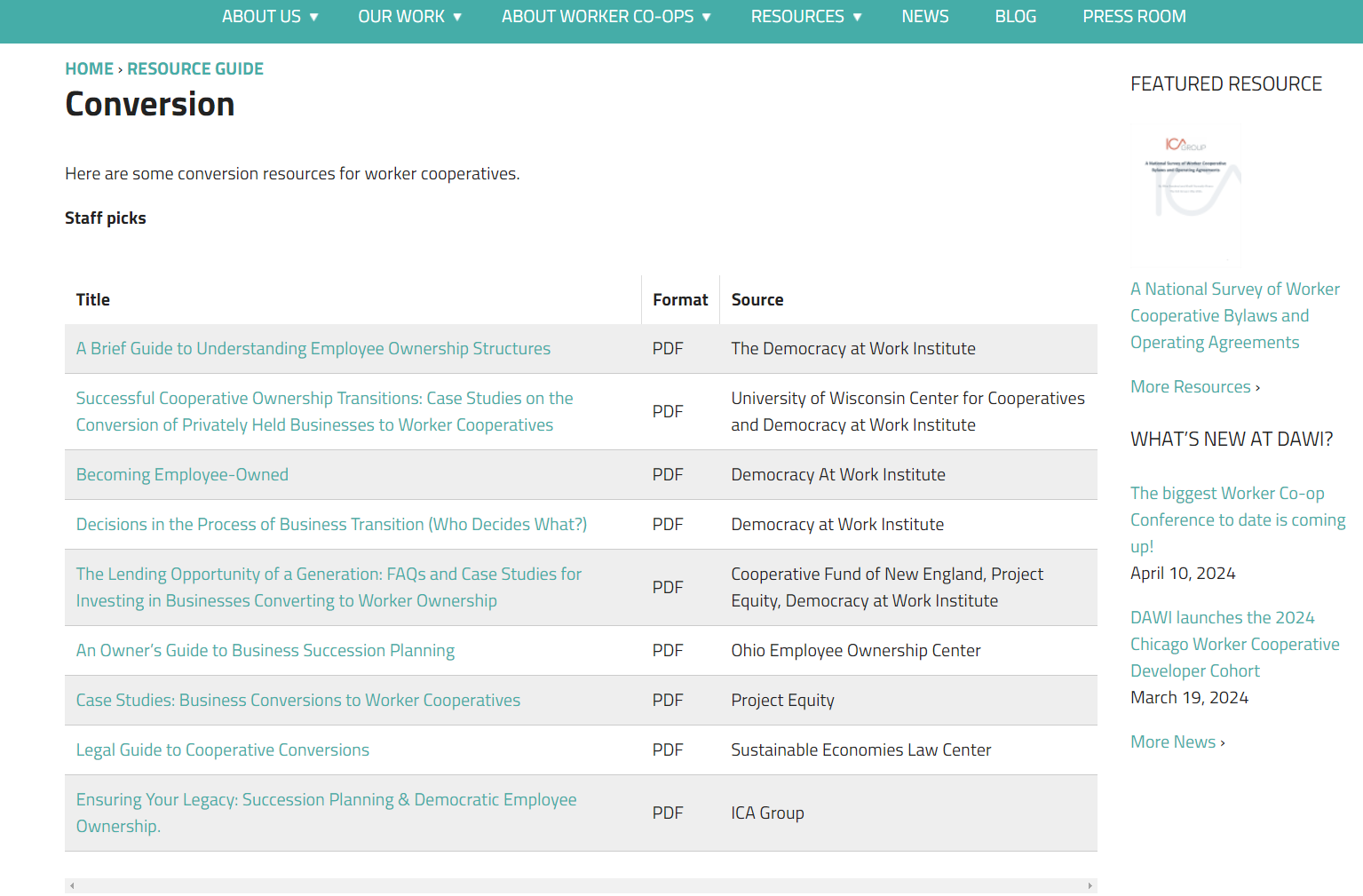Click the Staff picks heading
This screenshot has height=896, width=1363.
106,218
